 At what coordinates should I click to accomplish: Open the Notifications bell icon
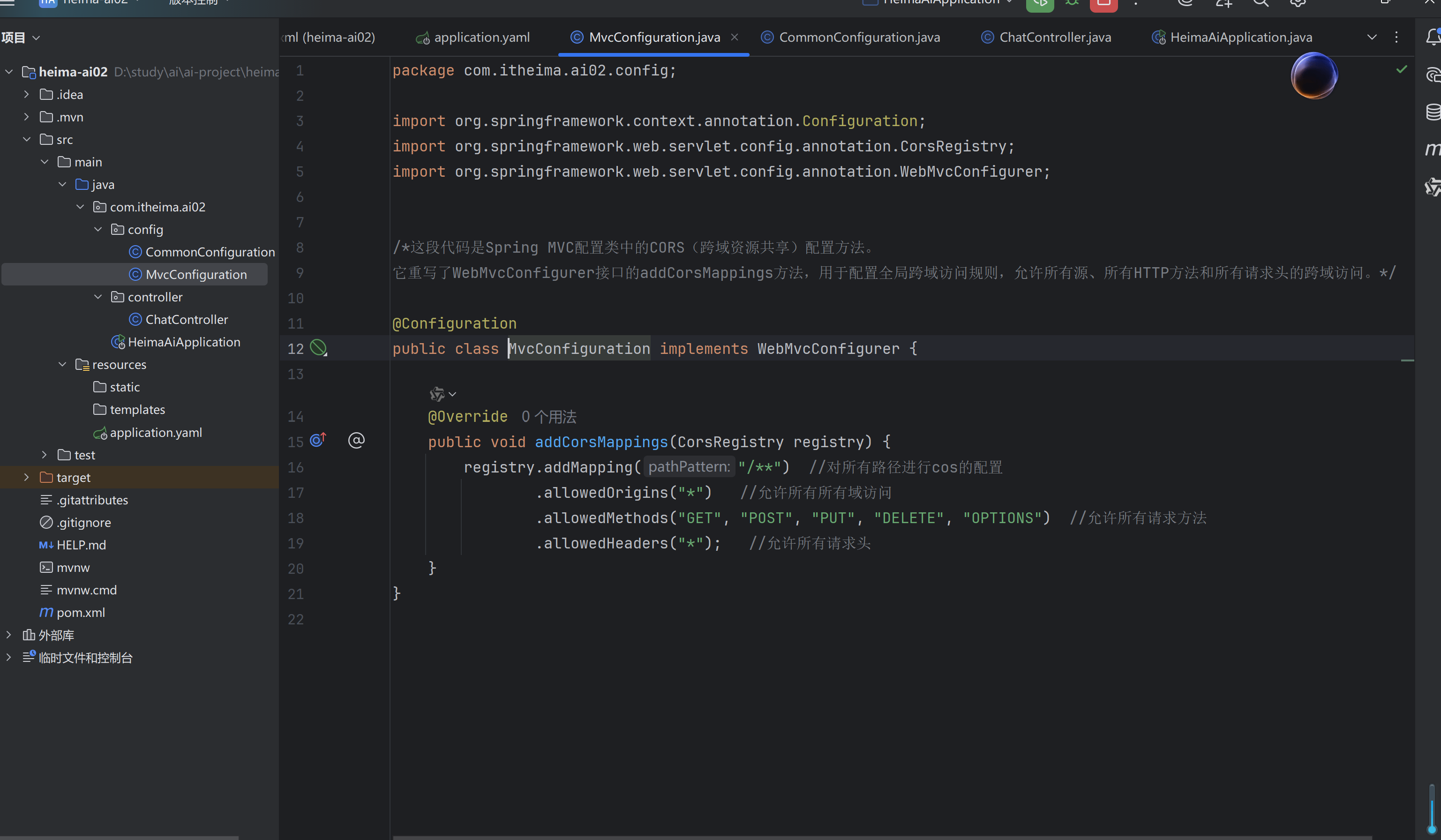(1433, 37)
